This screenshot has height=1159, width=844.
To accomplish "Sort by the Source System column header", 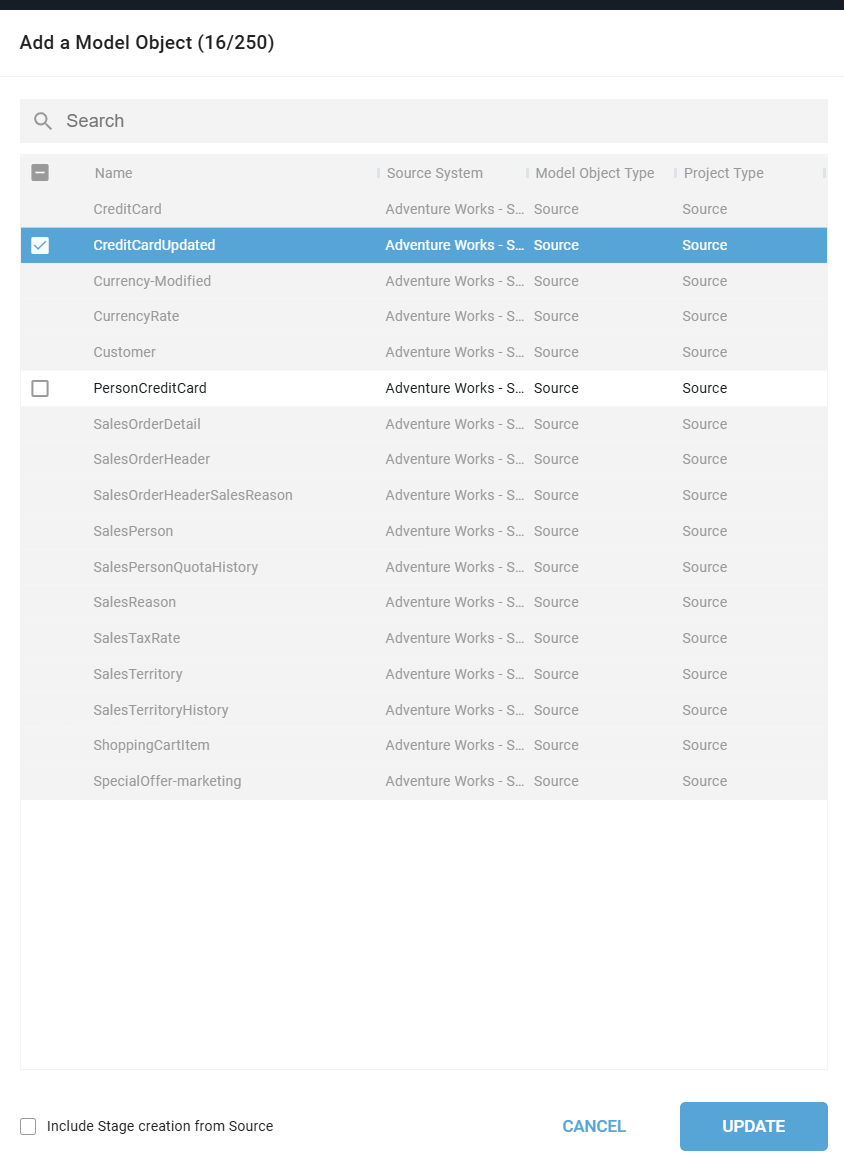I will pos(435,173).
